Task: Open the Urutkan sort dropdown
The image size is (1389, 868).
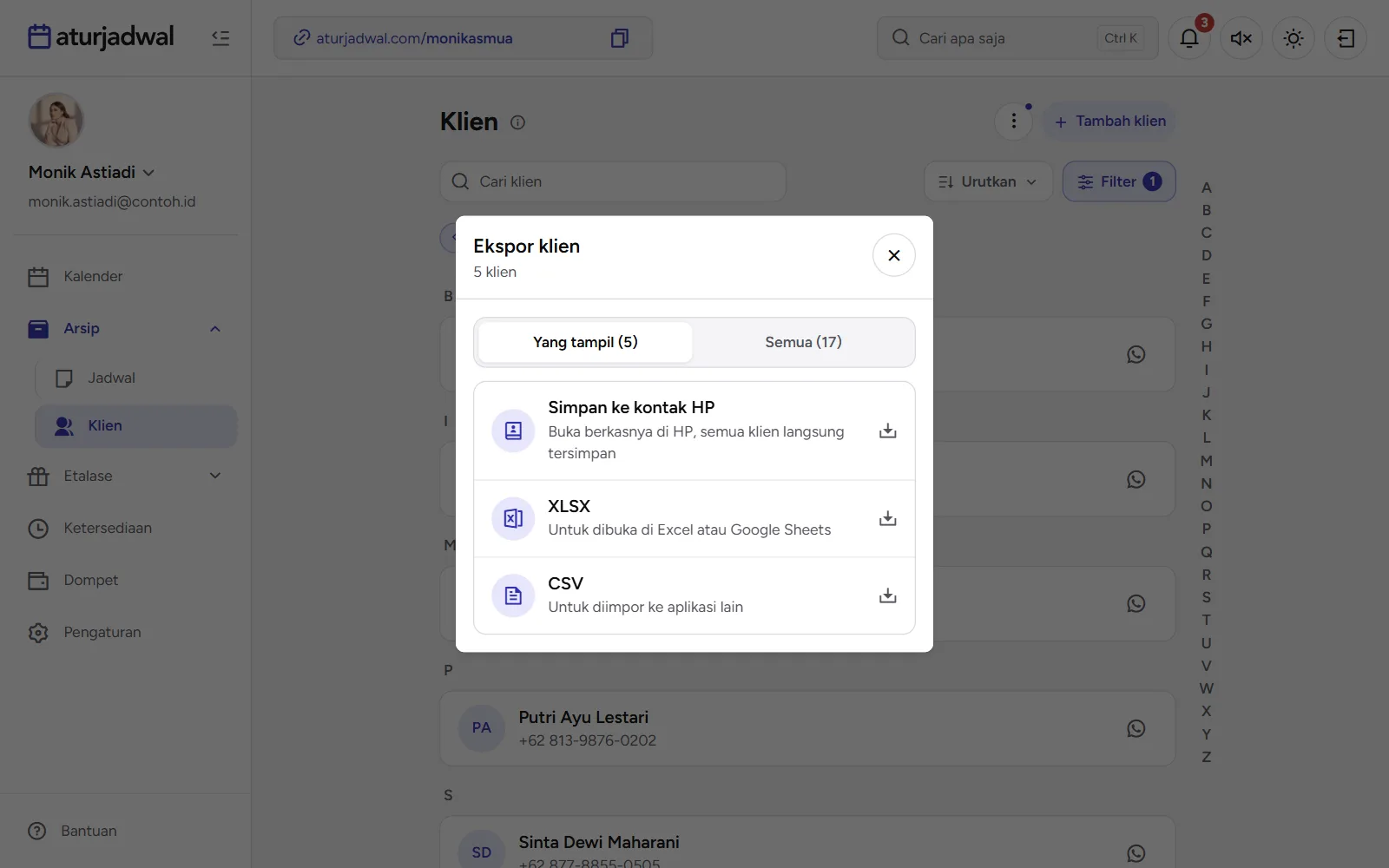Action: tap(988, 181)
